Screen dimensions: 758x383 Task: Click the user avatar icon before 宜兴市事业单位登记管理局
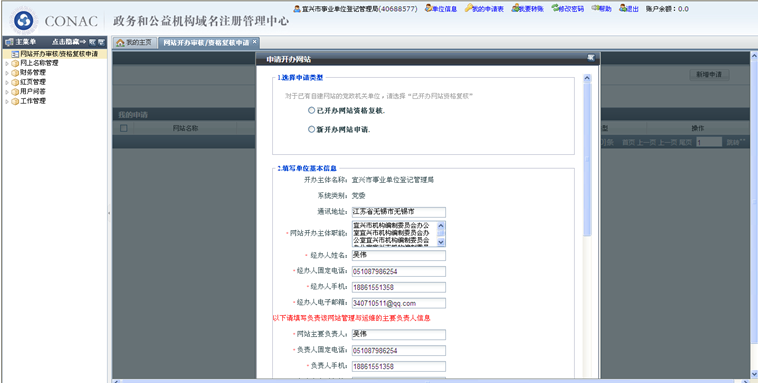297,9
